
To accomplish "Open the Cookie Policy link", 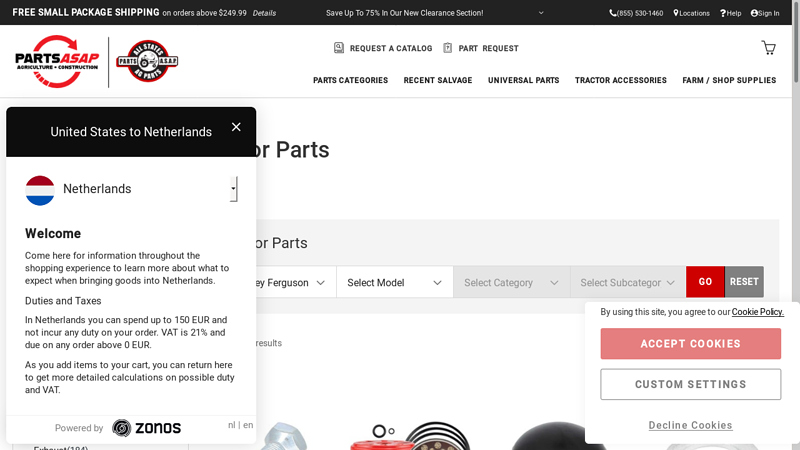I will pos(757,312).
